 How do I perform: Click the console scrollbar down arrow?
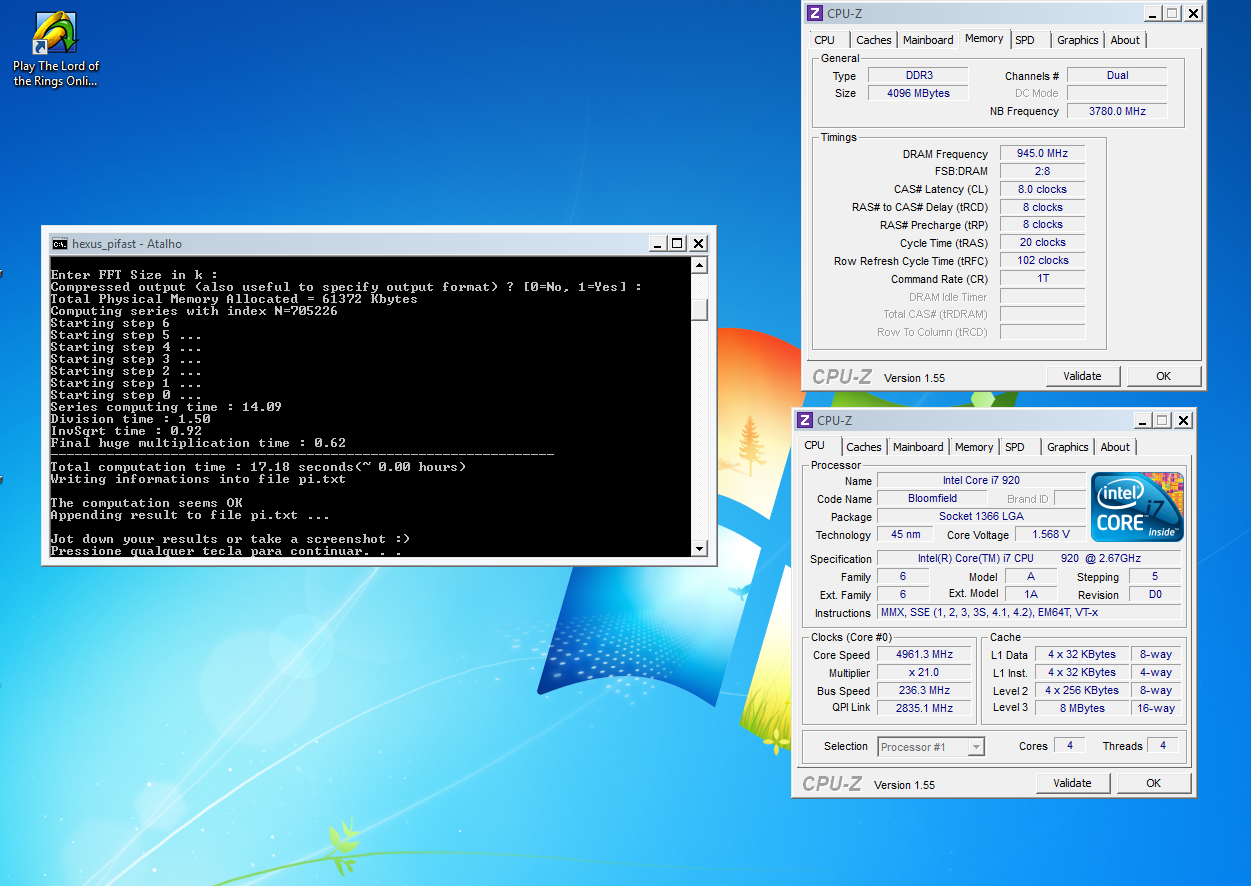coord(699,548)
